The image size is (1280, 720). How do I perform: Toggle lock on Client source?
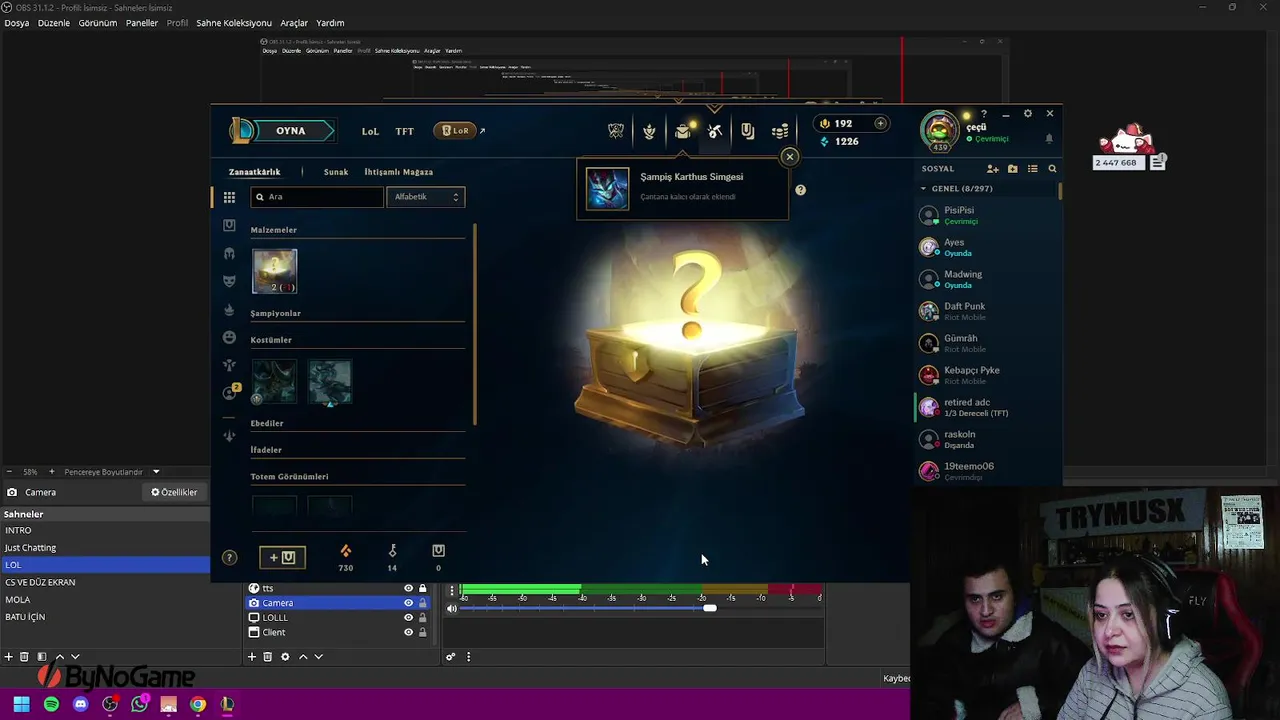tap(422, 632)
